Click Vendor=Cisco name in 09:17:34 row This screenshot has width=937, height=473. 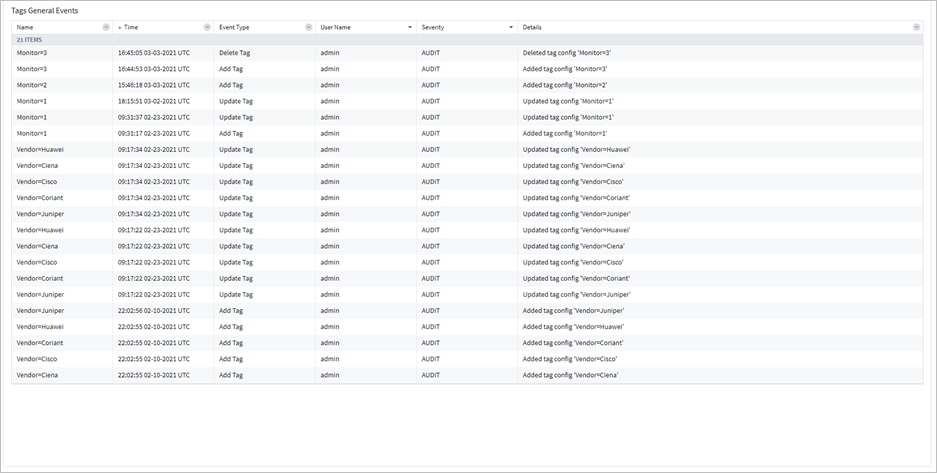click(x=37, y=182)
